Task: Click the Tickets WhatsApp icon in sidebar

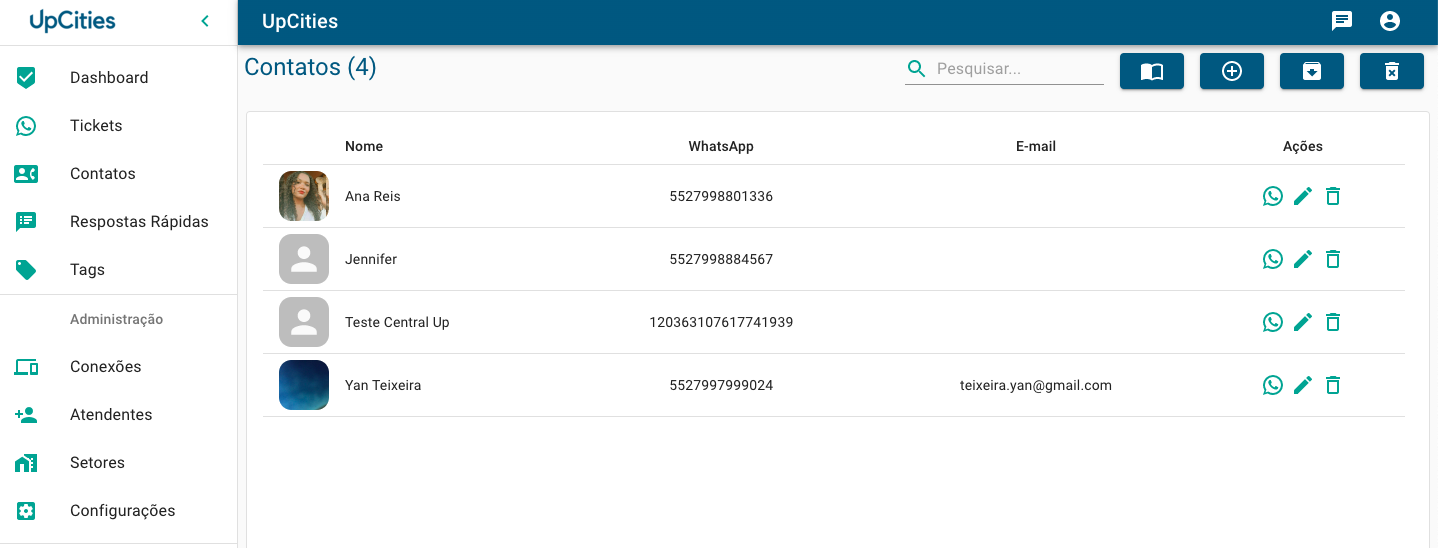Action: coord(26,126)
